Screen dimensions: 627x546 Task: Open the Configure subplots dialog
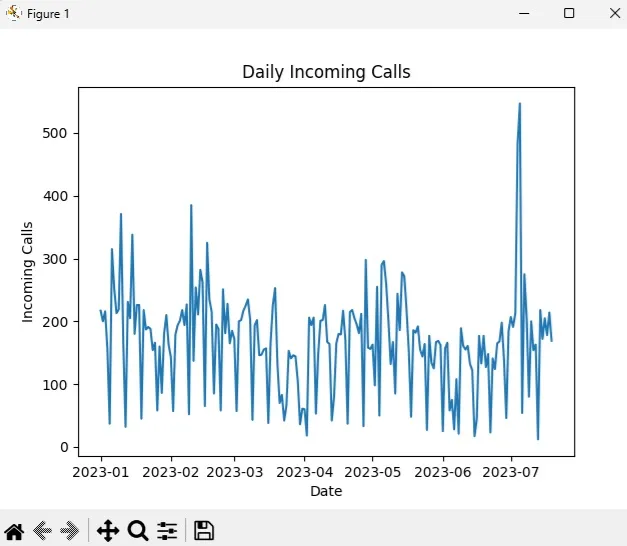167,531
